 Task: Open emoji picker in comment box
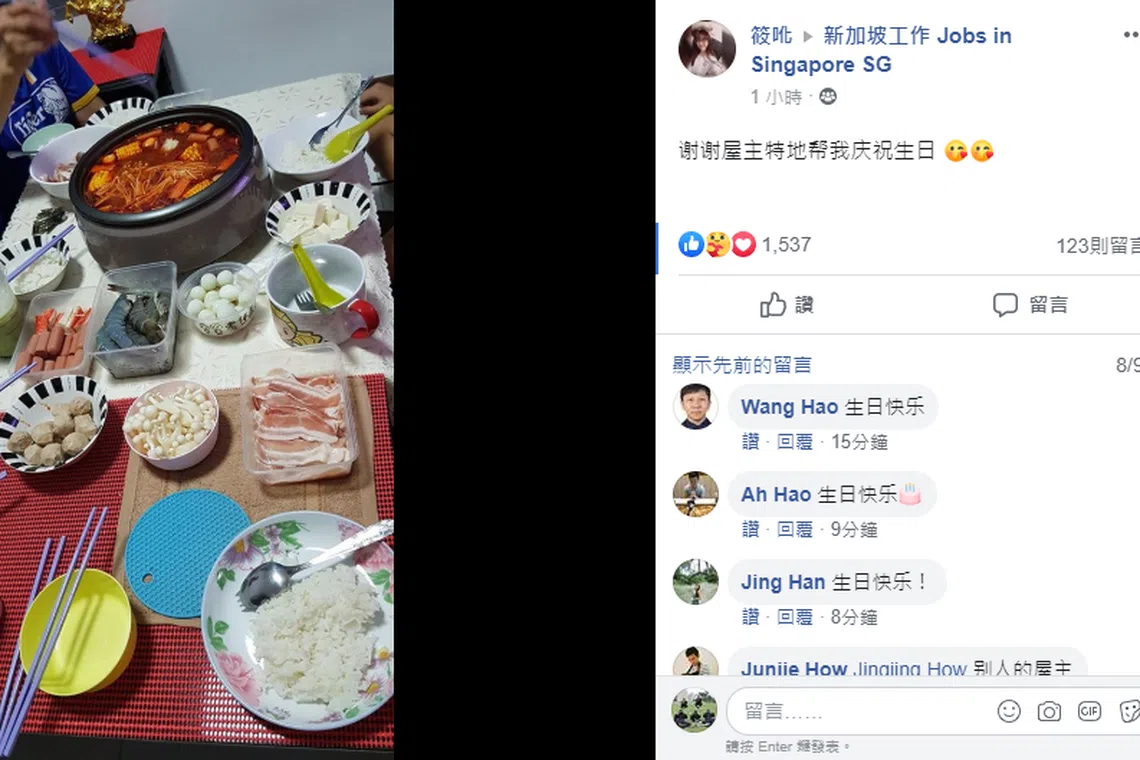tap(1008, 711)
